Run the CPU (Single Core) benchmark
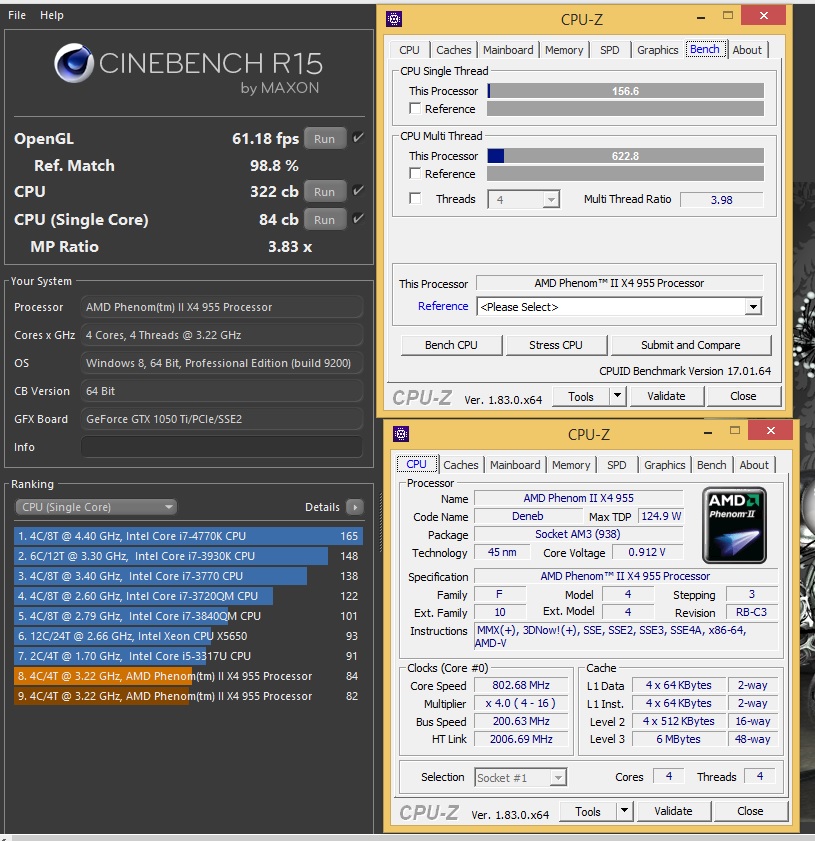Image resolution: width=815 pixels, height=841 pixels. pos(324,219)
